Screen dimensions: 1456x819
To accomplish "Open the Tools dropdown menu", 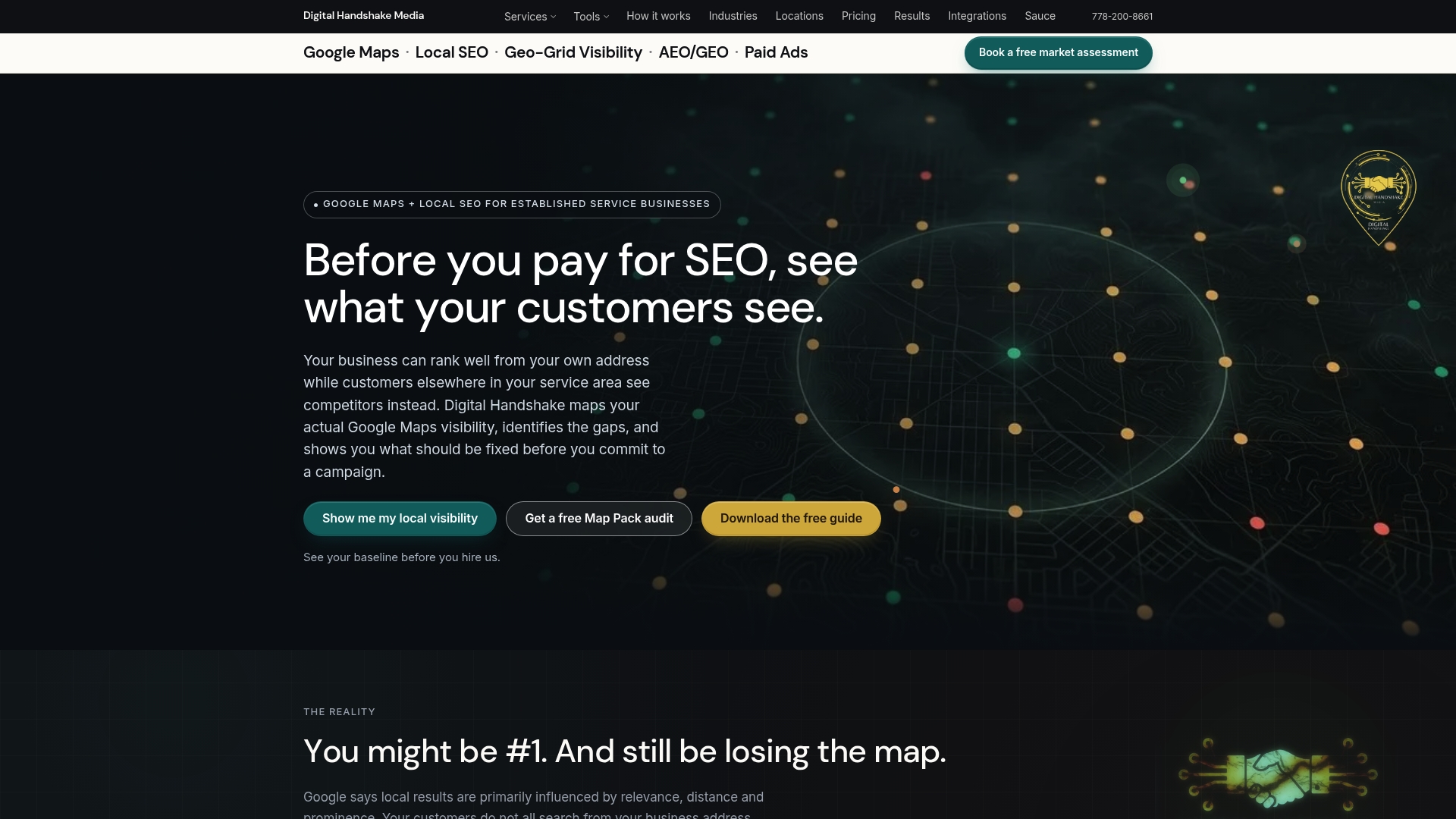I will coord(591,17).
